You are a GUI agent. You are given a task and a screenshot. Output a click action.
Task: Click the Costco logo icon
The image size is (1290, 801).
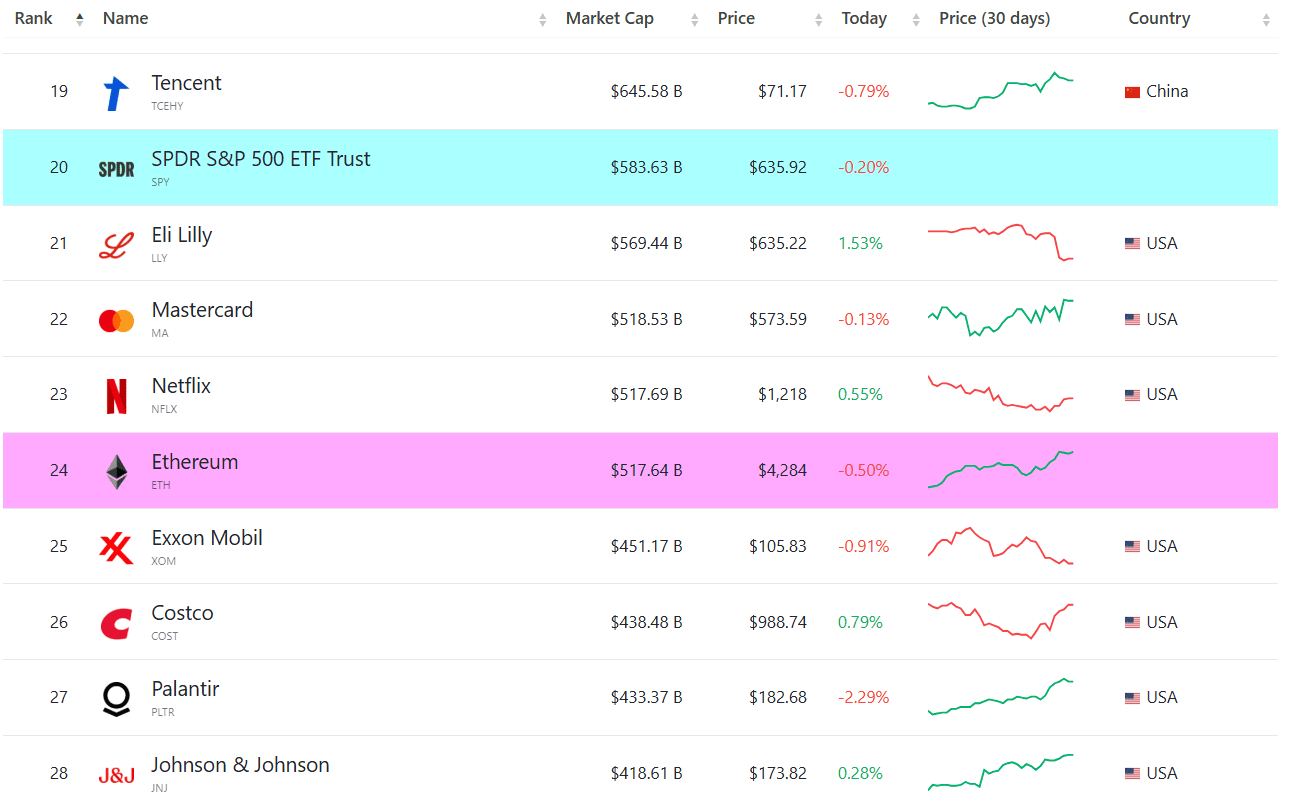click(116, 623)
